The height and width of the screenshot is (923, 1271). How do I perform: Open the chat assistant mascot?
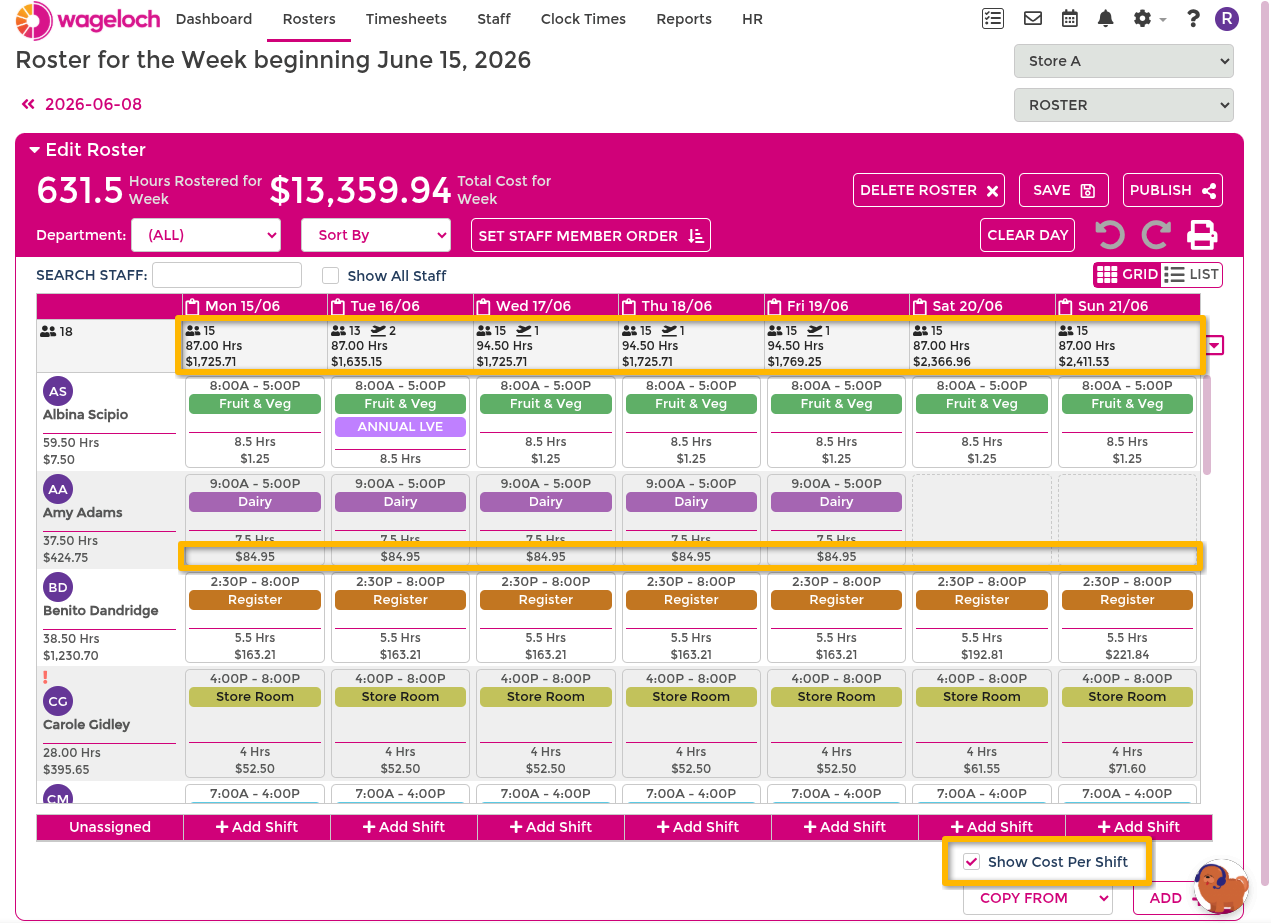point(1221,886)
